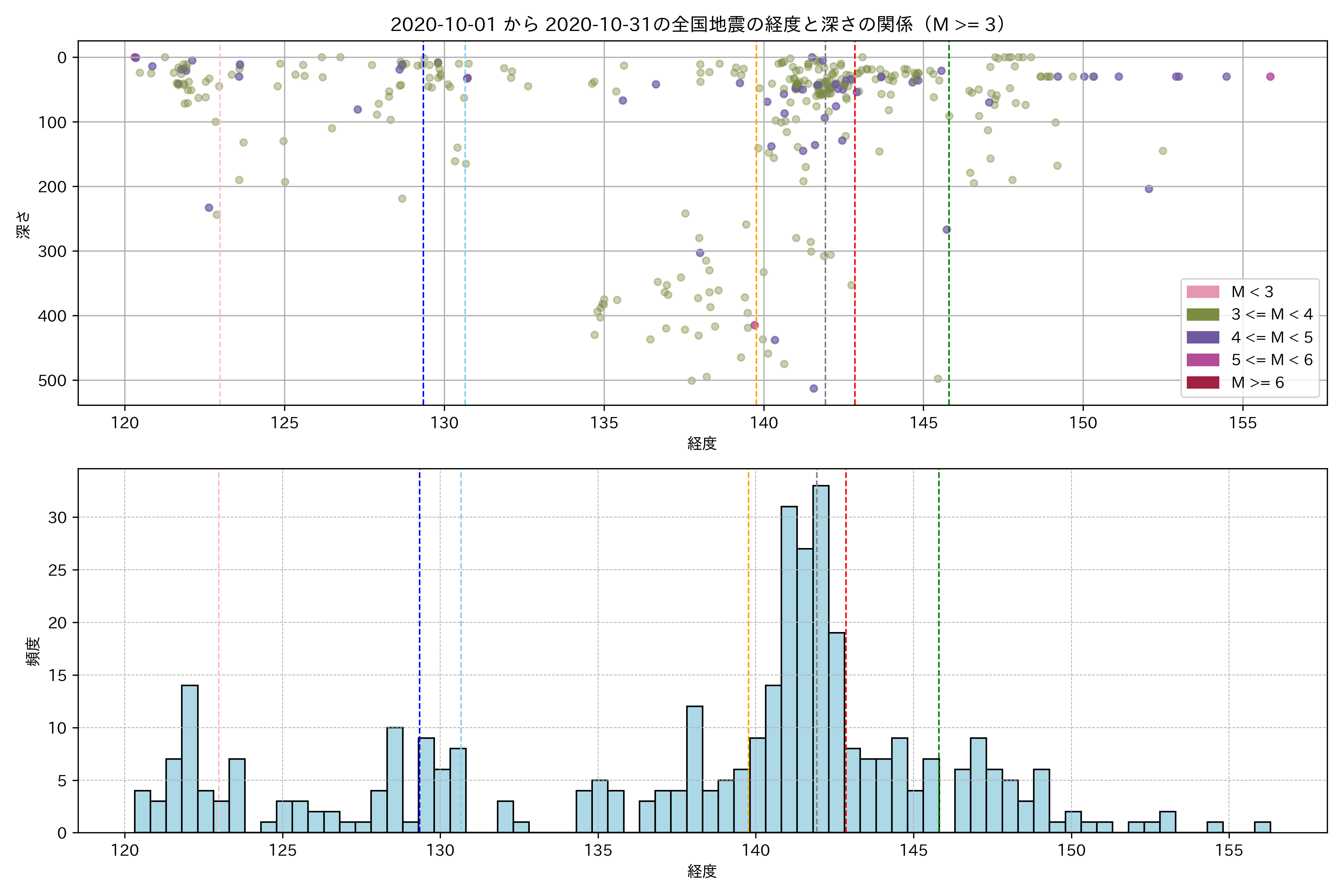The width and height of the screenshot is (1344, 896).
Task: Click the magenta scatter point at longitude 156
Action: (x=1270, y=77)
